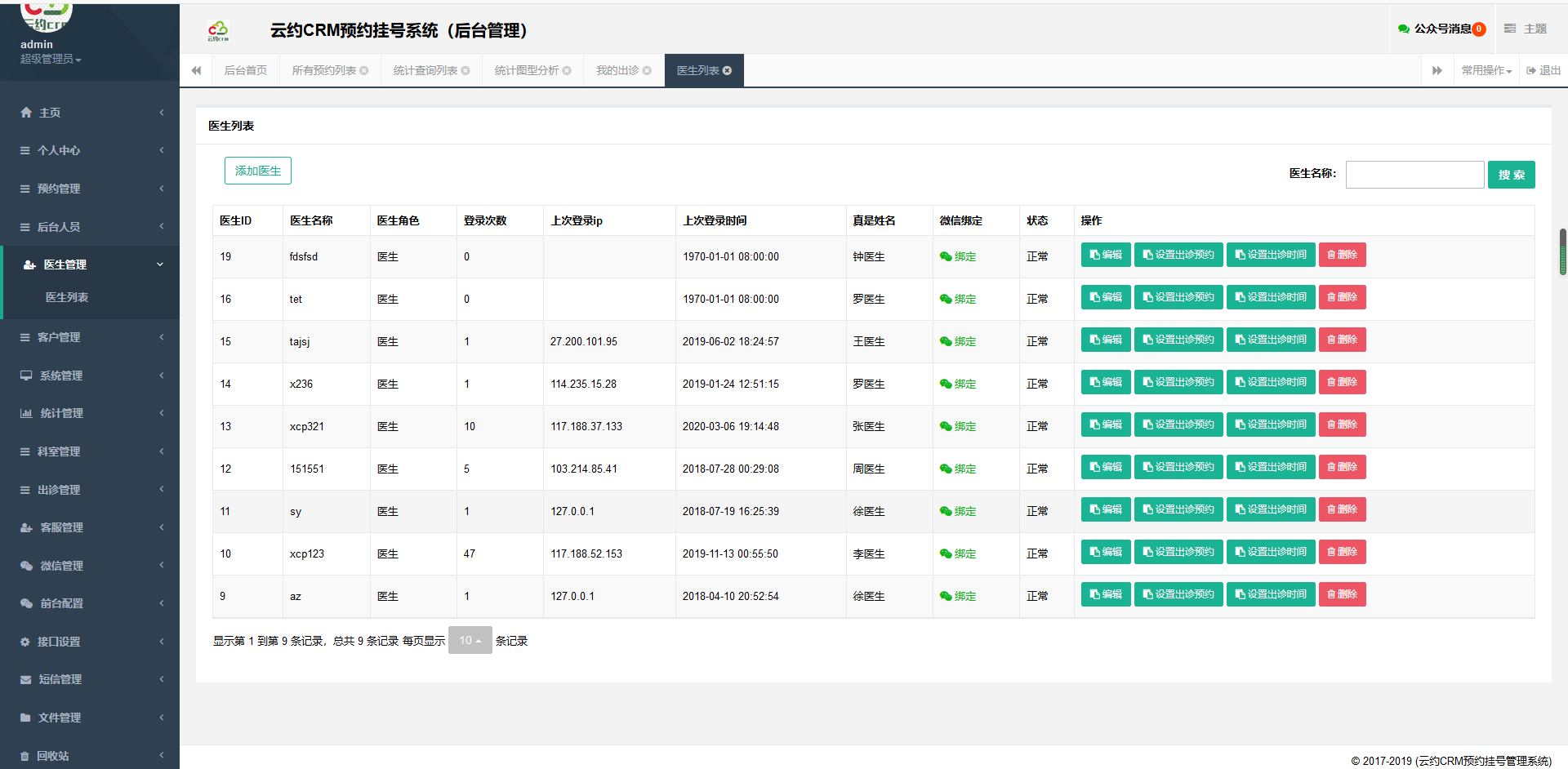Switch to the 后台首页 tab
1568x769 pixels.
coord(246,71)
